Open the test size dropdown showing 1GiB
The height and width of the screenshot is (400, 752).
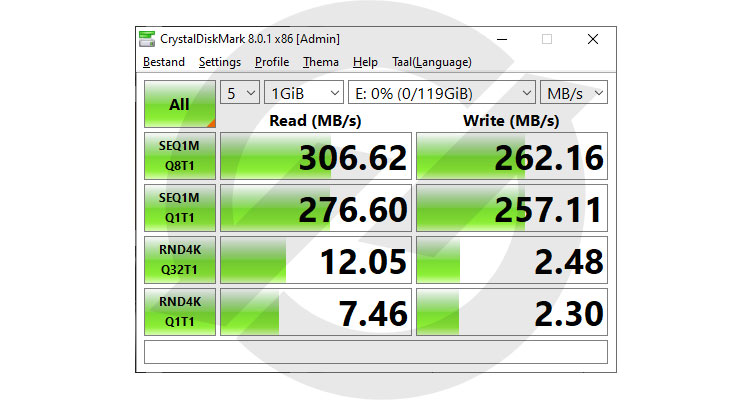pyautogui.click(x=304, y=93)
